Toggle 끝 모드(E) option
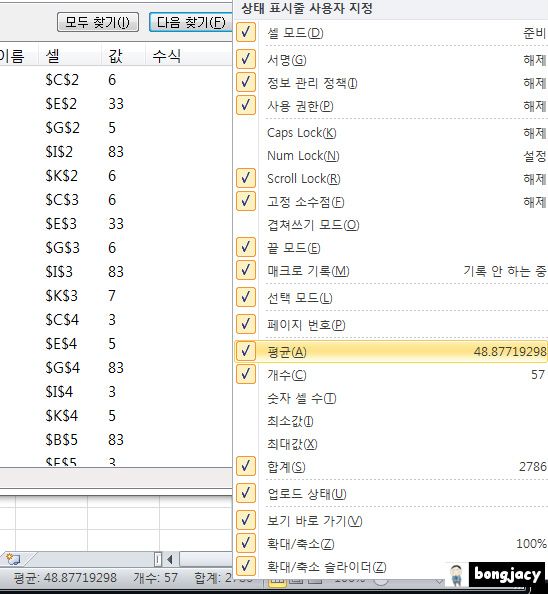548x594 pixels. point(391,248)
